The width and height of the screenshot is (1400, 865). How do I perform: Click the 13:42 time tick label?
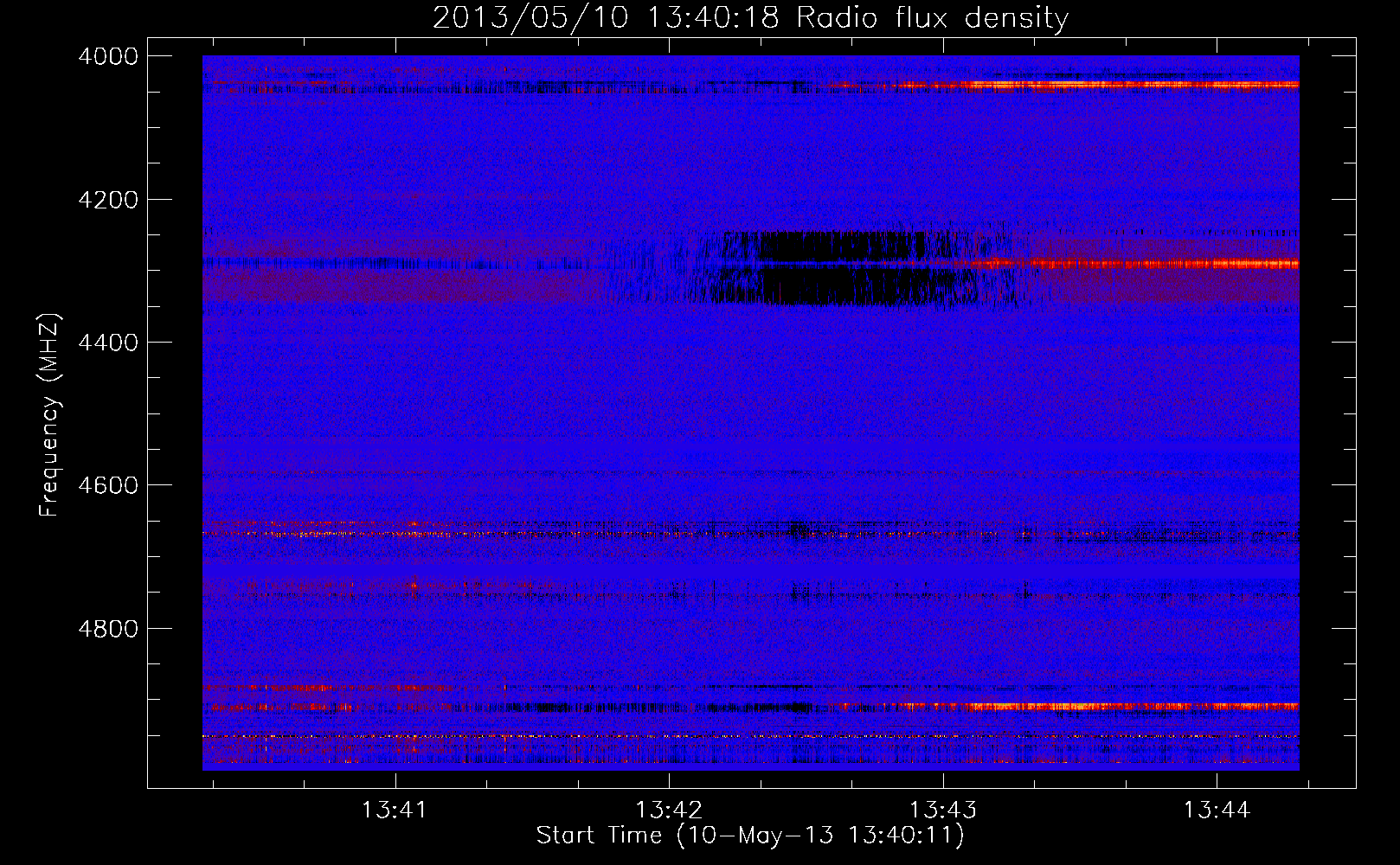click(668, 811)
